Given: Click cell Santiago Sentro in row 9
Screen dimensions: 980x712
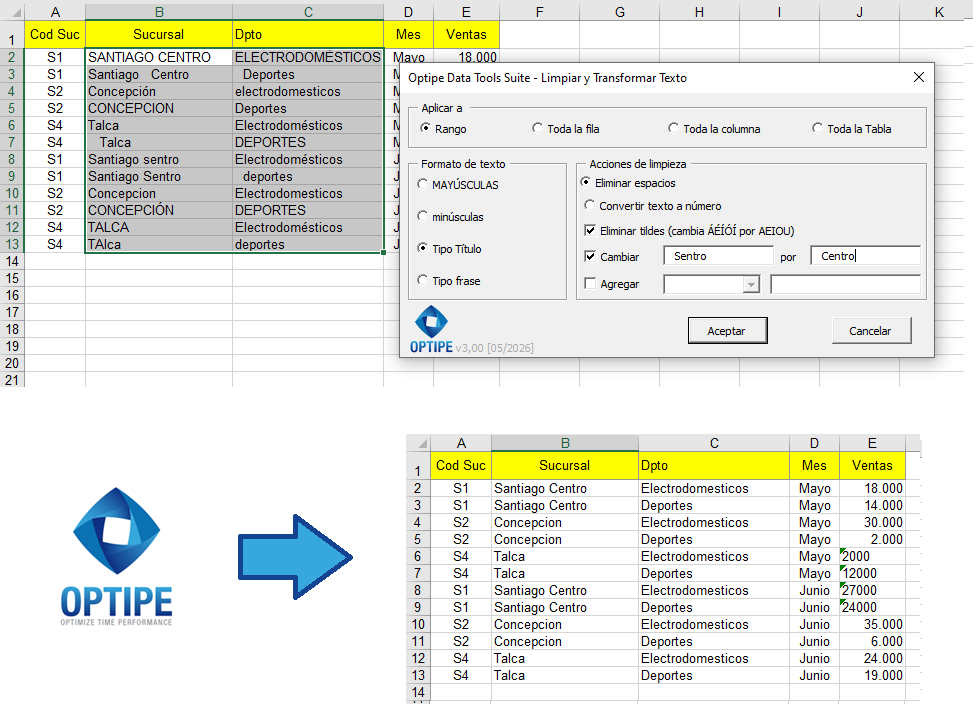Looking at the screenshot, I should click(x=159, y=176).
